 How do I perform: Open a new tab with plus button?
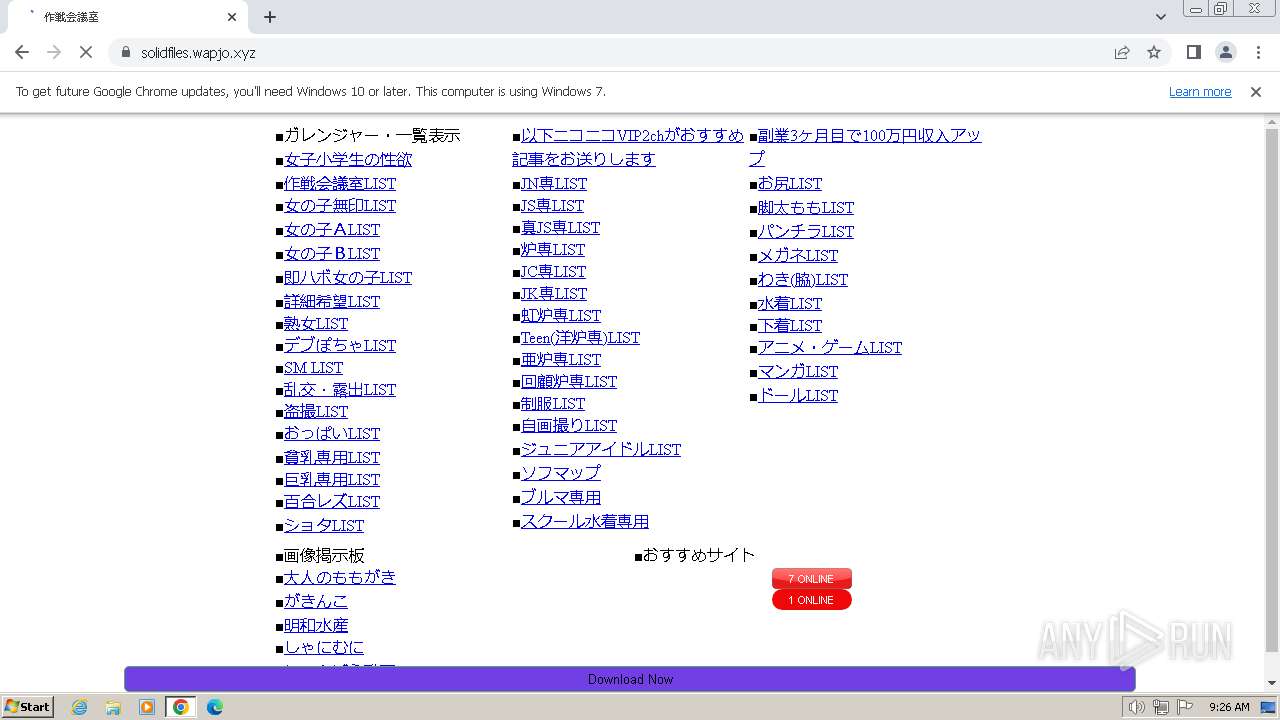(270, 17)
